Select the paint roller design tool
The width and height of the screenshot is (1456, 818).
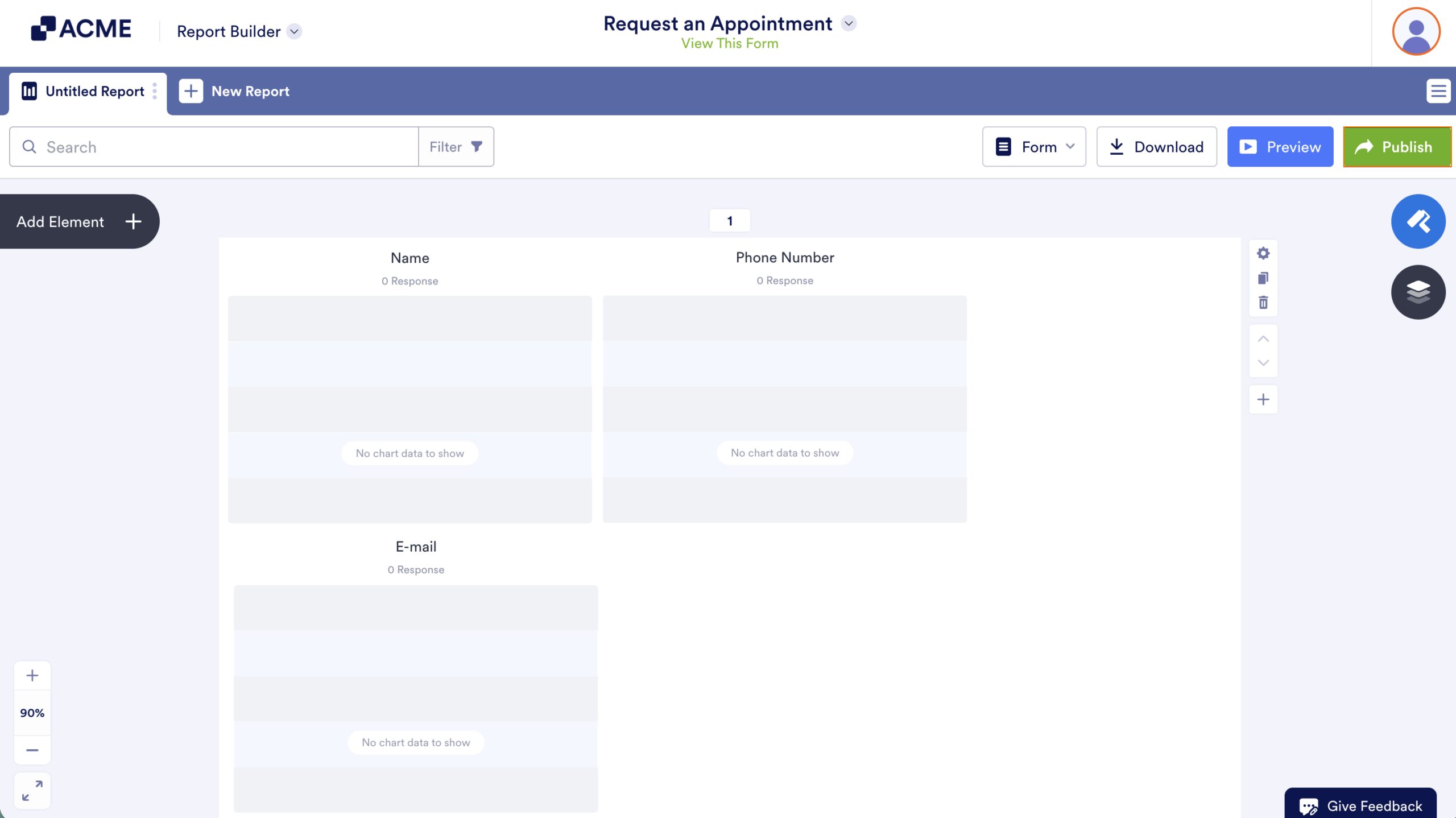(1418, 221)
